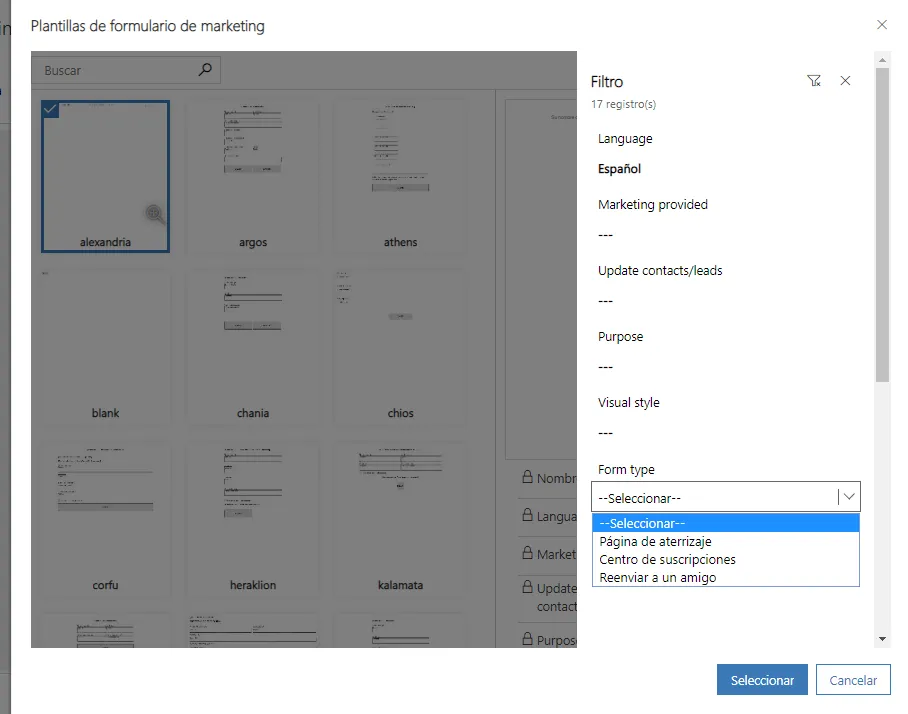Select the blank template
The image size is (908, 714).
point(105,347)
